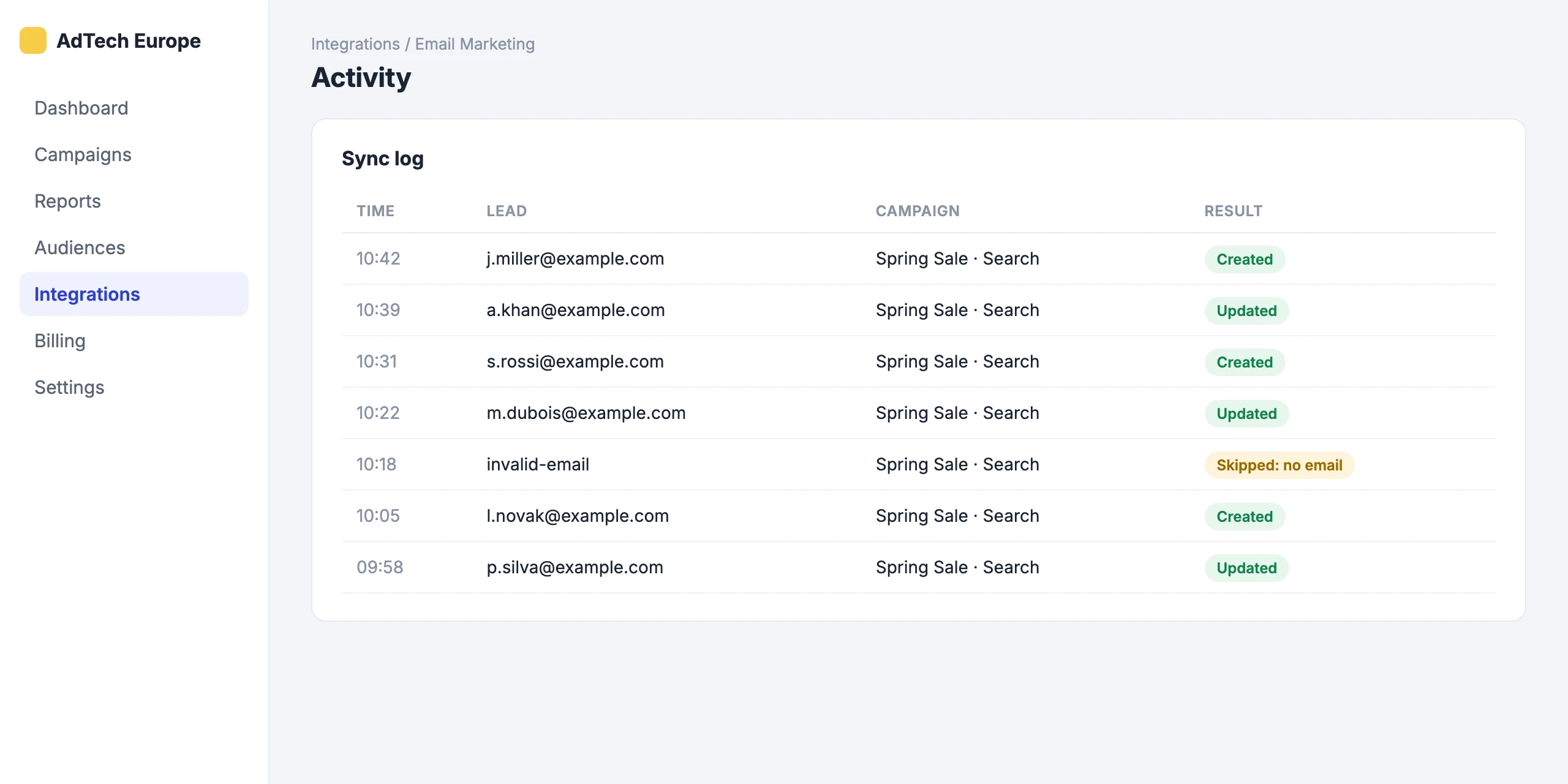The height and width of the screenshot is (784, 1568).
Task: Click the RESULT column header
Action: tap(1234, 211)
